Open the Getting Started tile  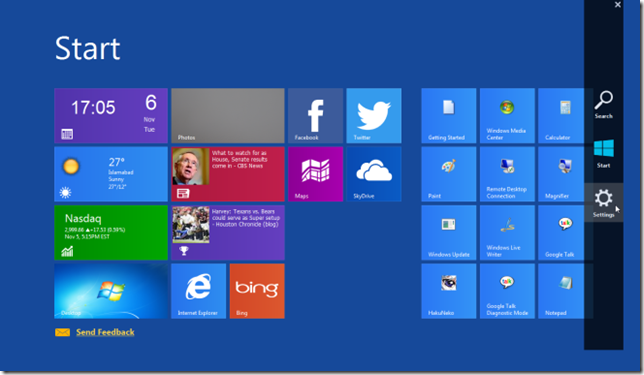(448, 116)
